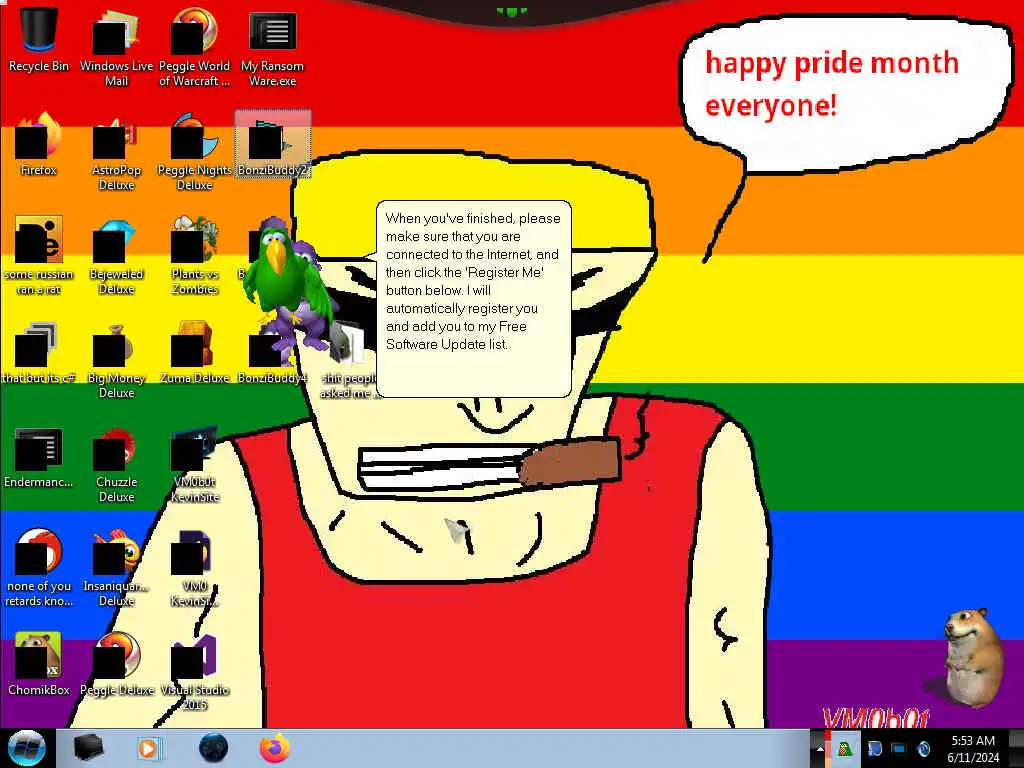Select Insaniquarium Deluxe fish icon
Viewport: 1024px width, 768px height.
pyautogui.click(x=116, y=568)
